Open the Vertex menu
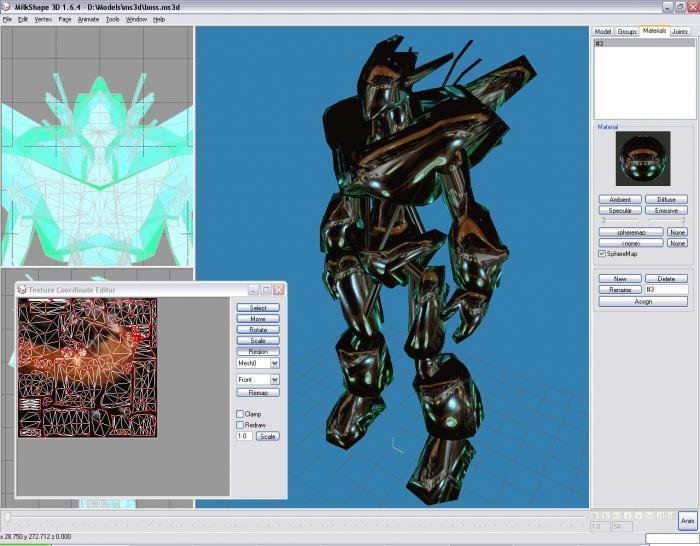The image size is (700, 546). coord(43,19)
